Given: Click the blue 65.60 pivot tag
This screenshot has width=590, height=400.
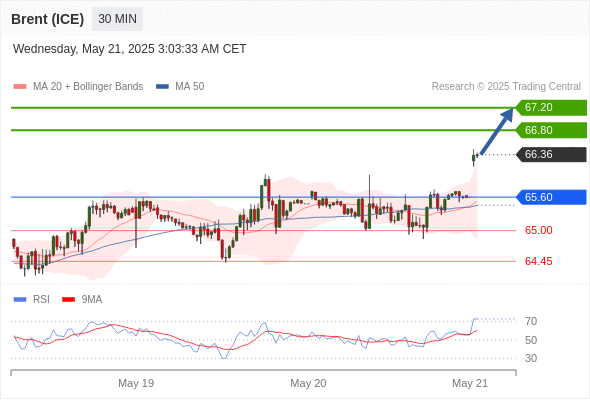Looking at the screenshot, I should 551,197.
